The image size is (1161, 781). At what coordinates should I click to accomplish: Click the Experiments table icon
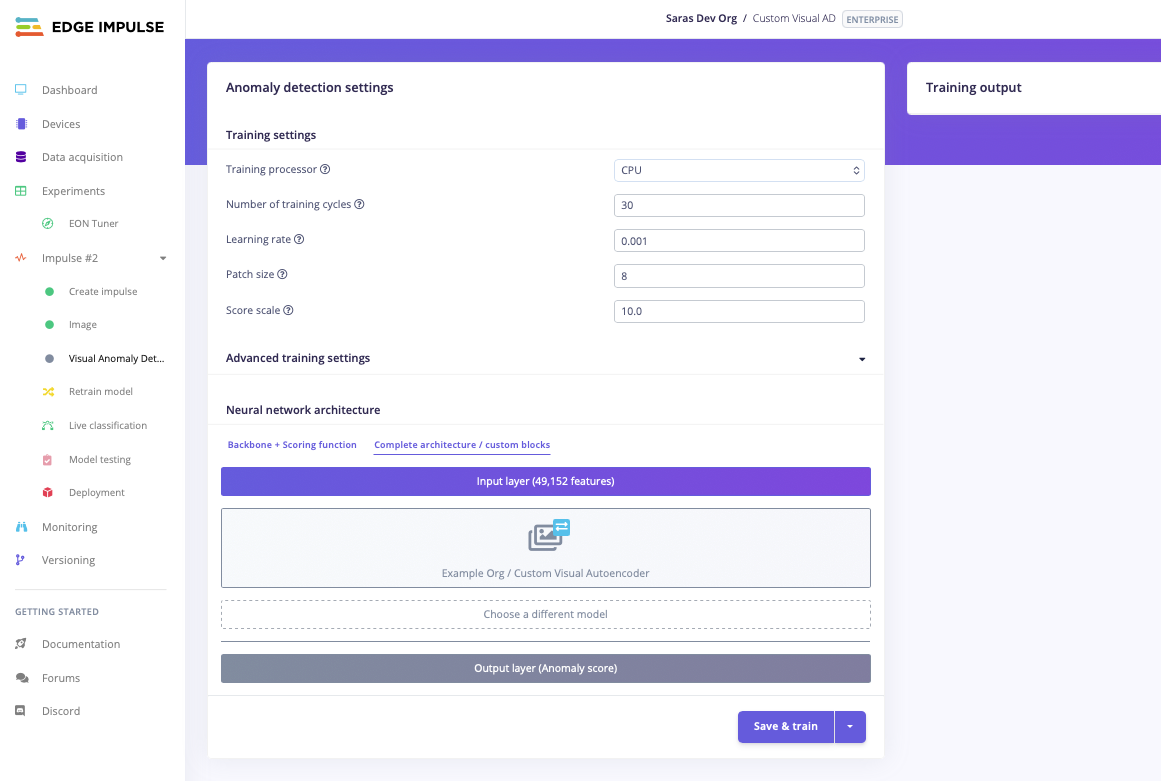[x=21, y=191]
